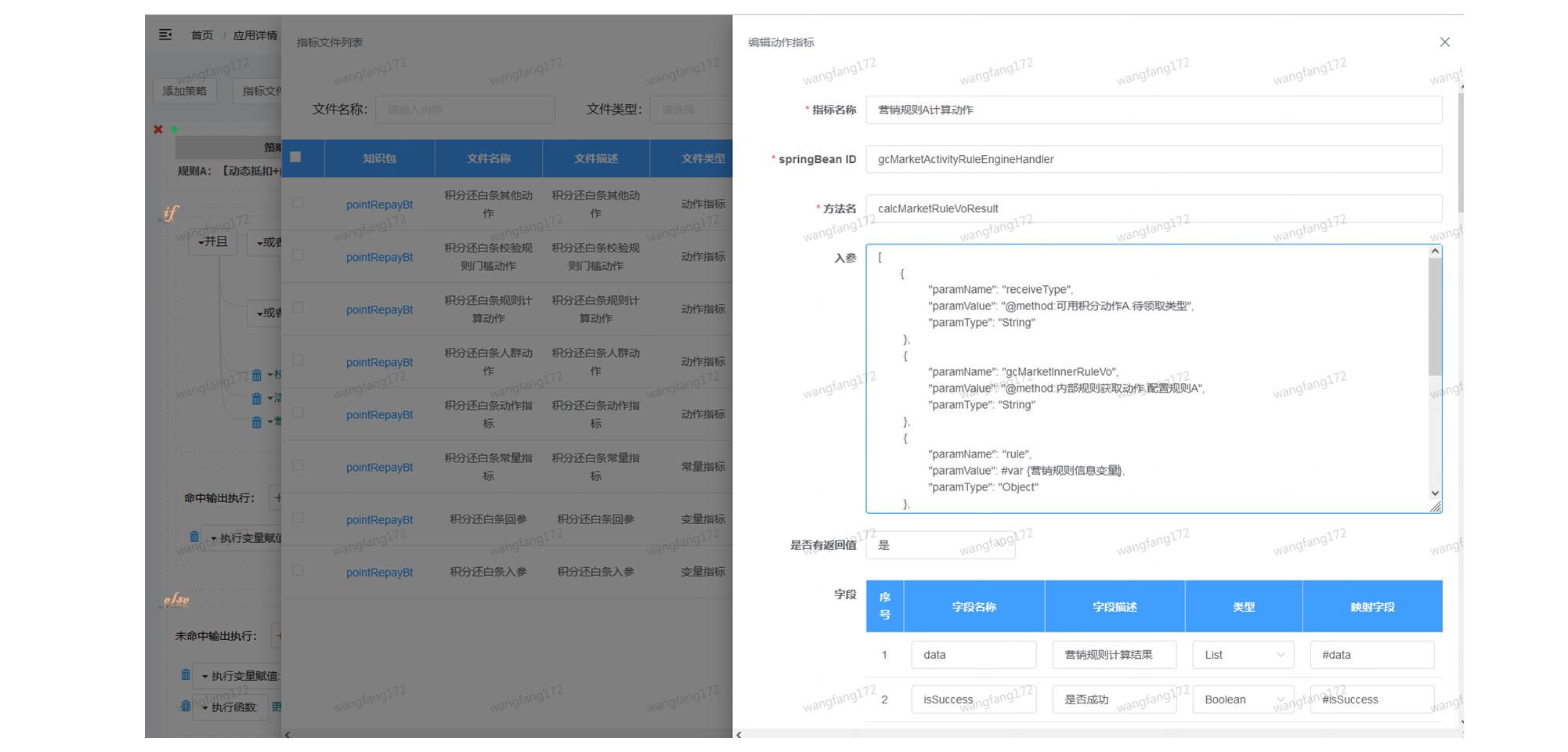
Task: Expand 执行变量赋值 dropdown under 未命中输出执行
Action: point(237,675)
